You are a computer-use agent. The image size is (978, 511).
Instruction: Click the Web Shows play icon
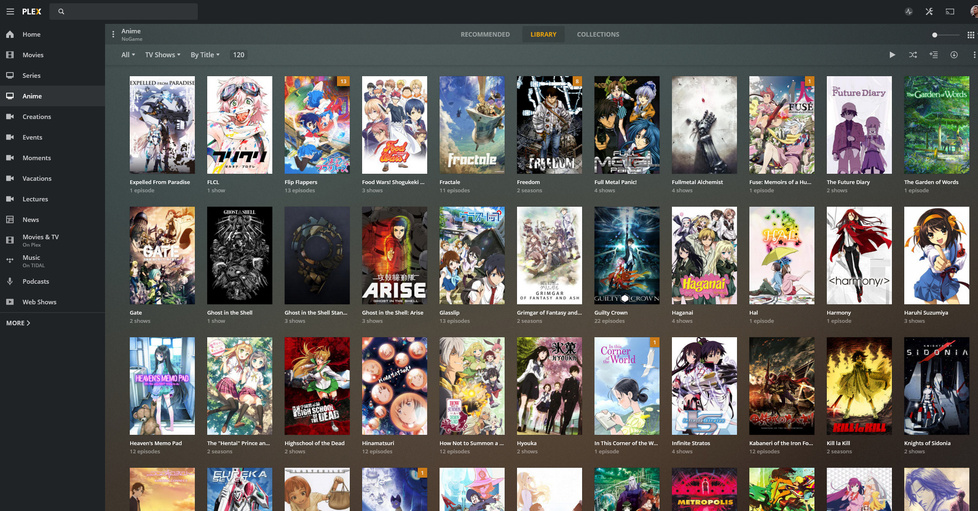click(x=10, y=302)
